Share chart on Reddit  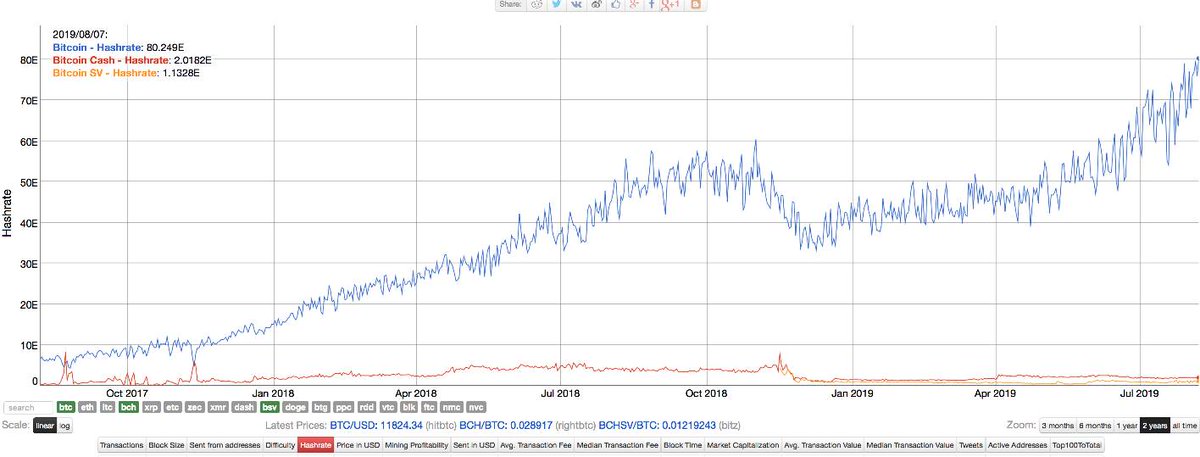tap(537, 4)
